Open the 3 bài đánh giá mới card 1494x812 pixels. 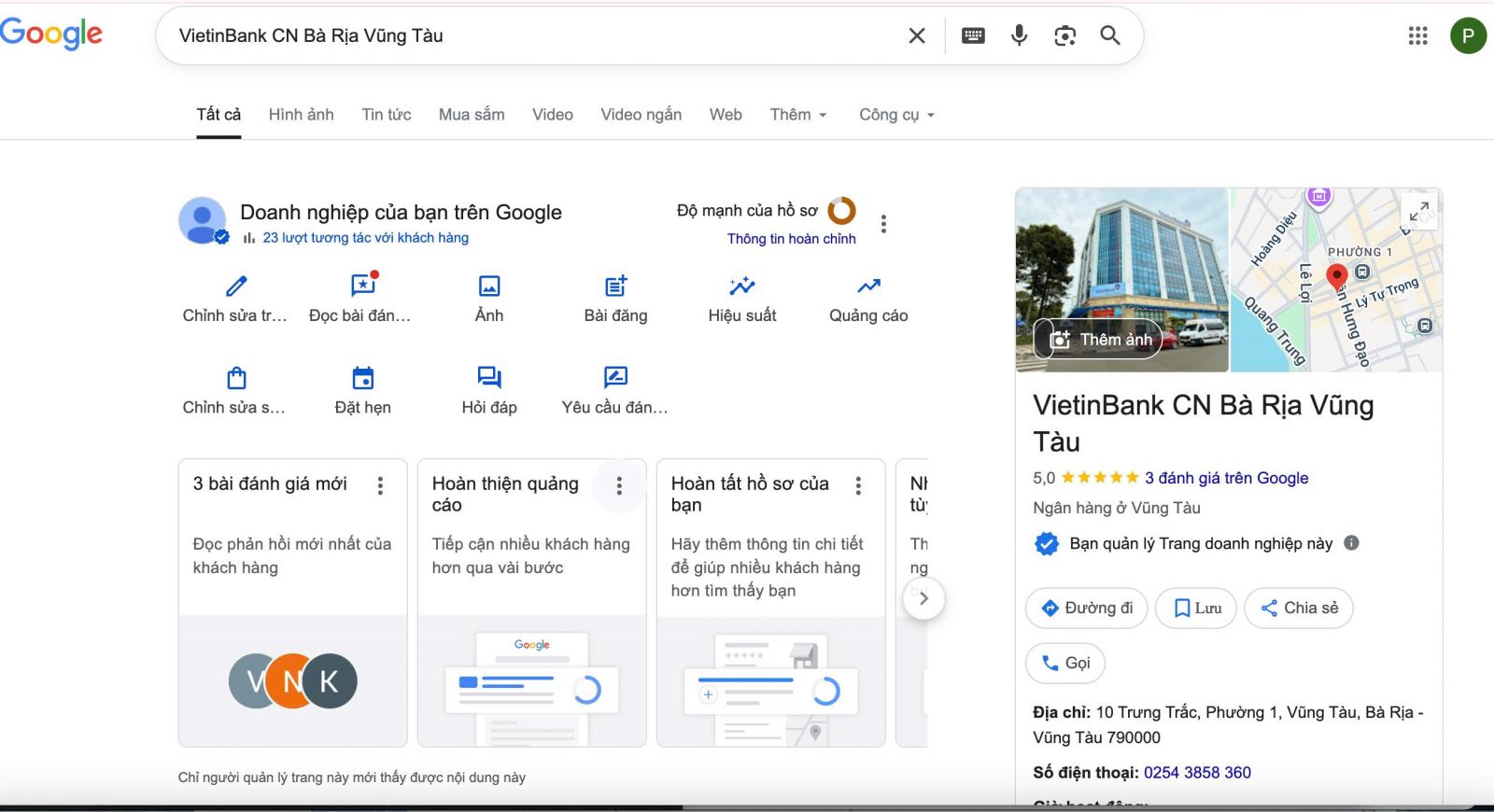[x=293, y=603]
